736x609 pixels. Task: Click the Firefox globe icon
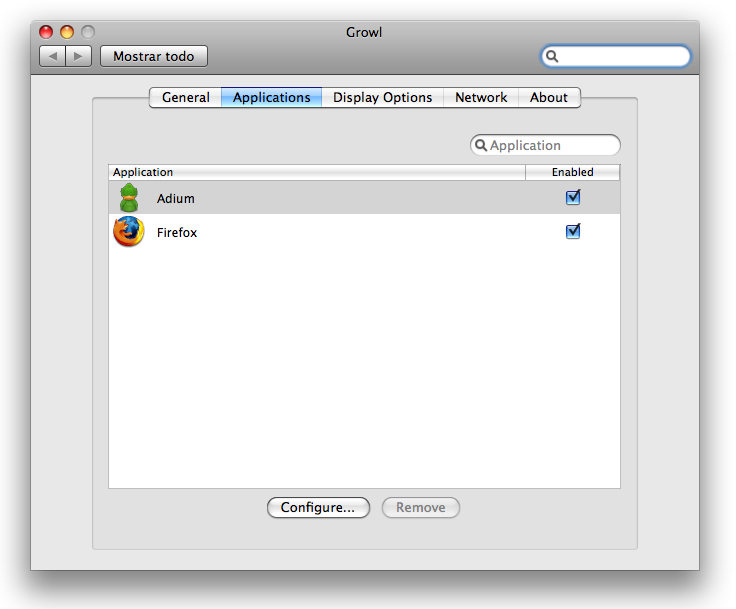pyautogui.click(x=129, y=231)
